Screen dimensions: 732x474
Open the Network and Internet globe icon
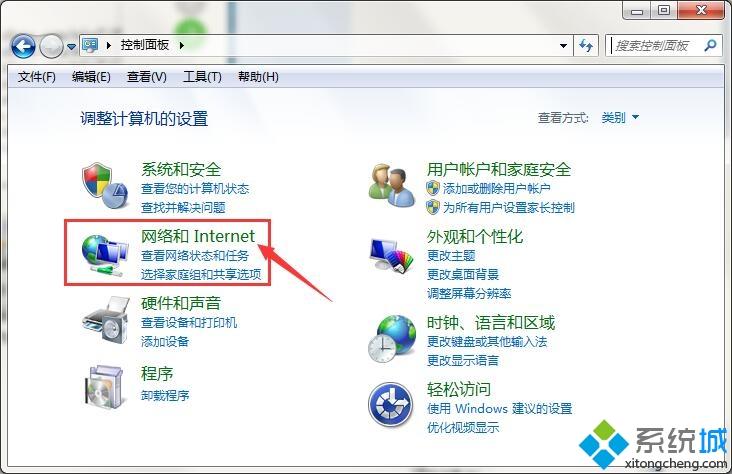click(105, 255)
